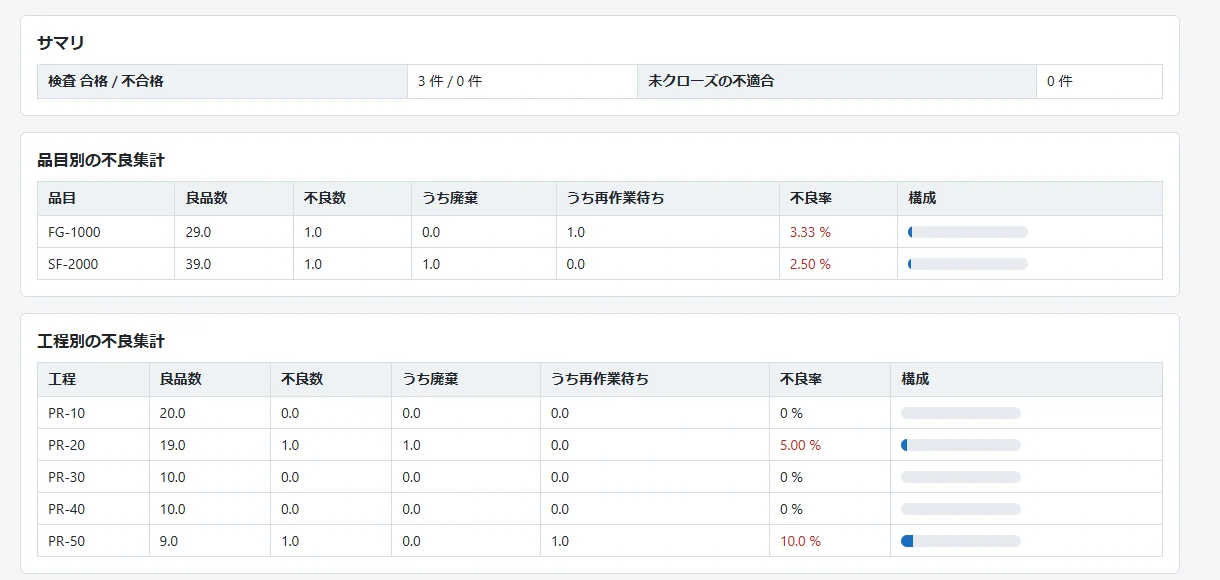The width and height of the screenshot is (1220, 580).
Task: Click the 検査 合格 / 不合格 label
Action: click(106, 81)
